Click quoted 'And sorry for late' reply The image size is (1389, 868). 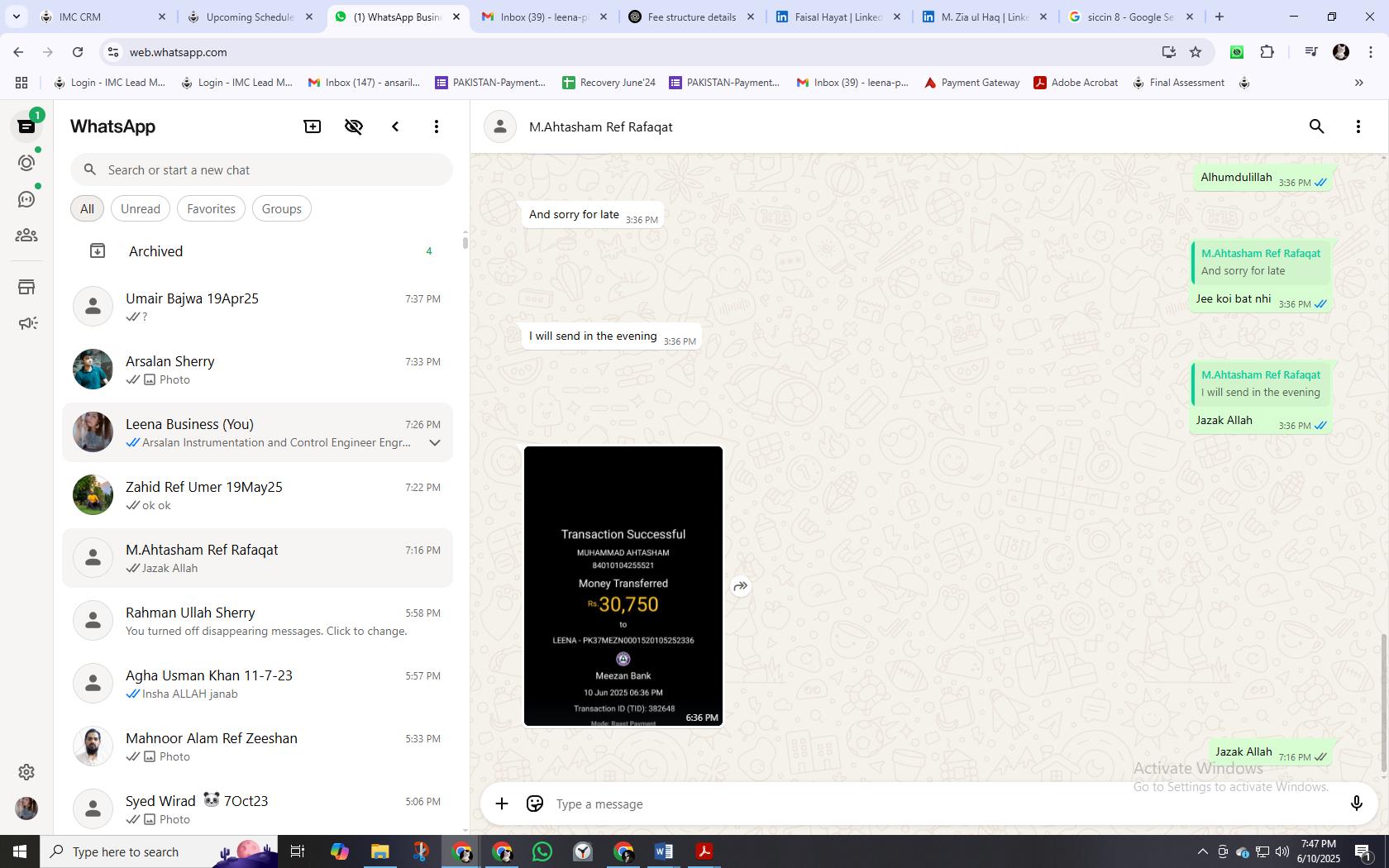1260,262
